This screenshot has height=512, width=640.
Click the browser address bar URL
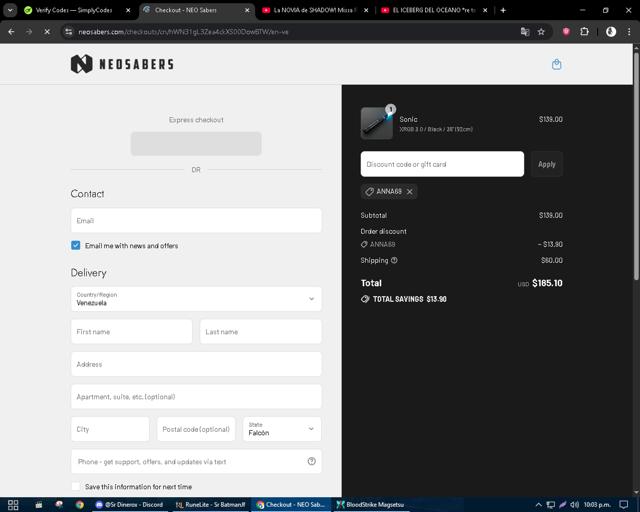pos(183,31)
